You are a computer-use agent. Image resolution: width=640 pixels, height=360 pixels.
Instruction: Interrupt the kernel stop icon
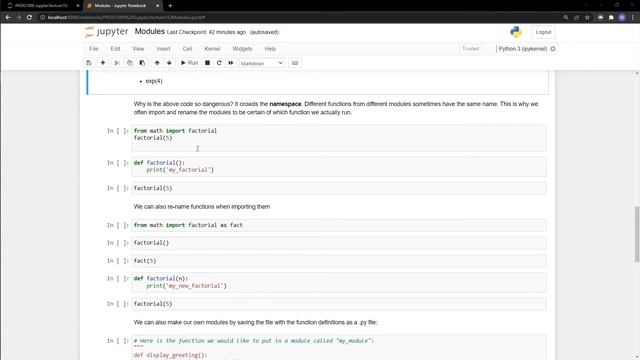(x=207, y=63)
